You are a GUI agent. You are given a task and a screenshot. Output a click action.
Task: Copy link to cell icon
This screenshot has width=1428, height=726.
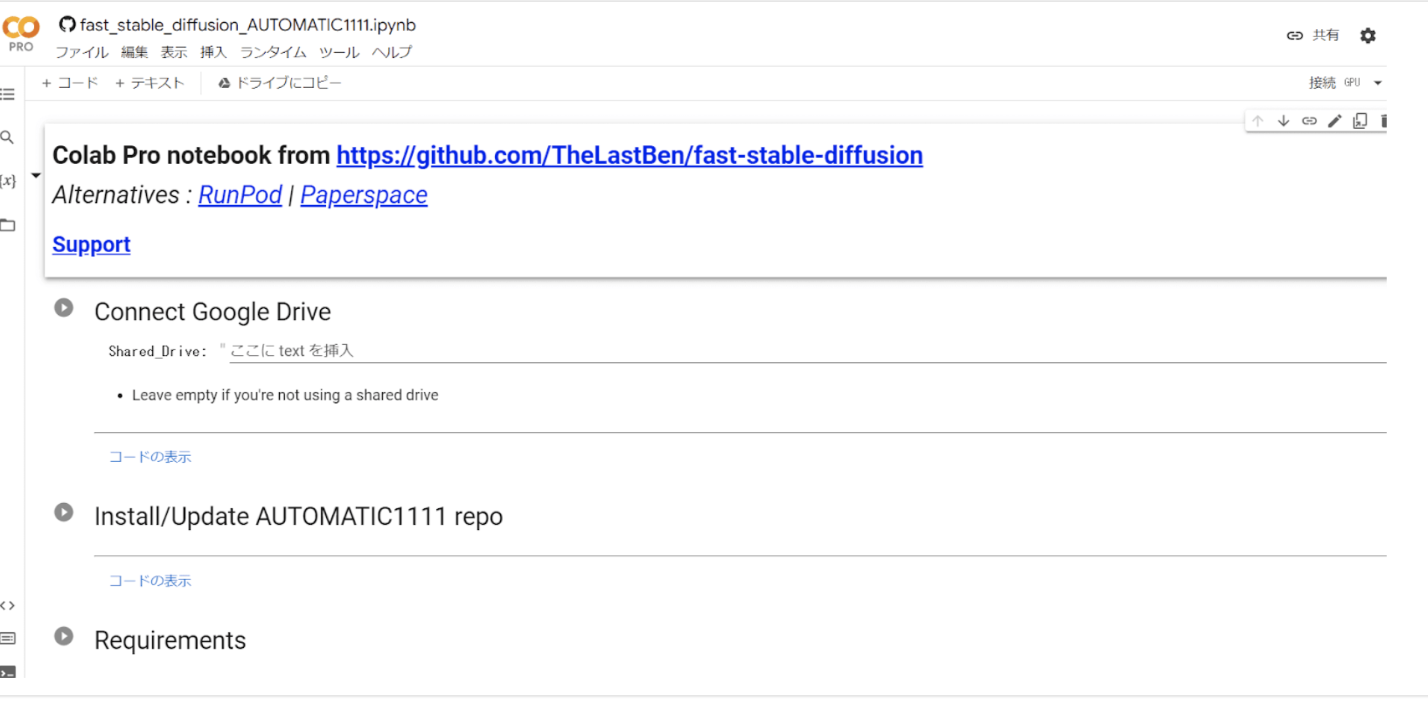(1309, 121)
